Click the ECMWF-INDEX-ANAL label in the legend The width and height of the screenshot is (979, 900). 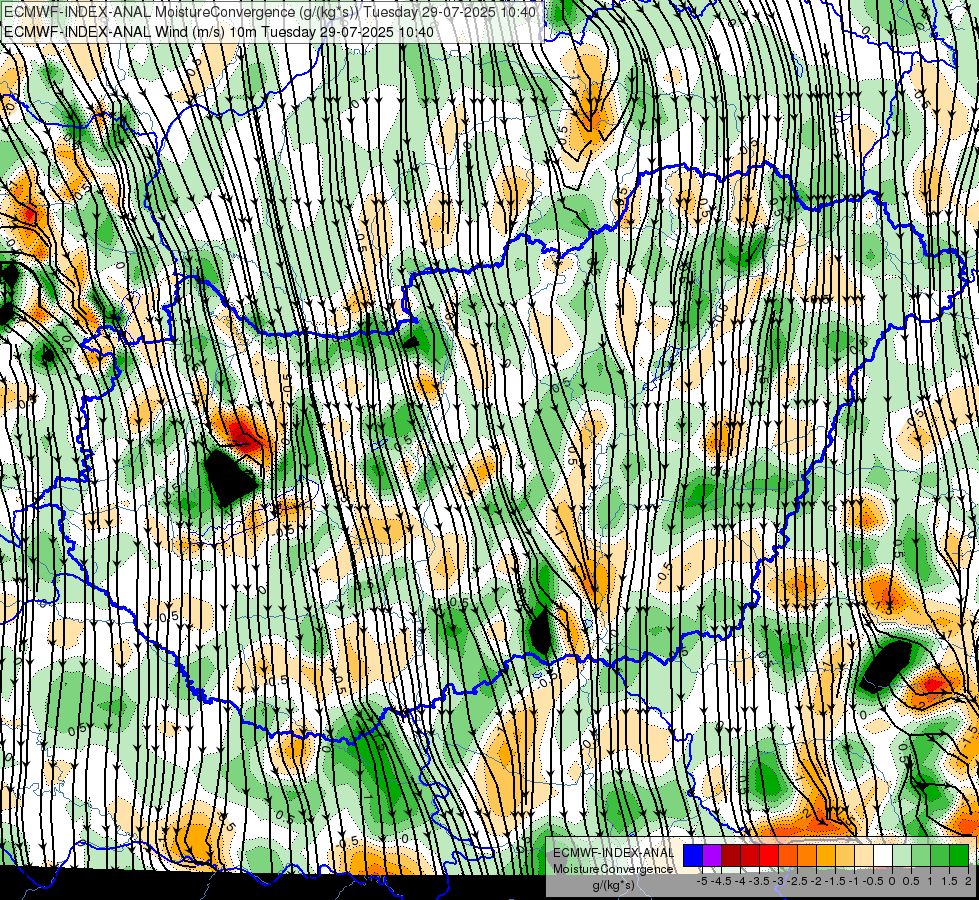[613, 853]
